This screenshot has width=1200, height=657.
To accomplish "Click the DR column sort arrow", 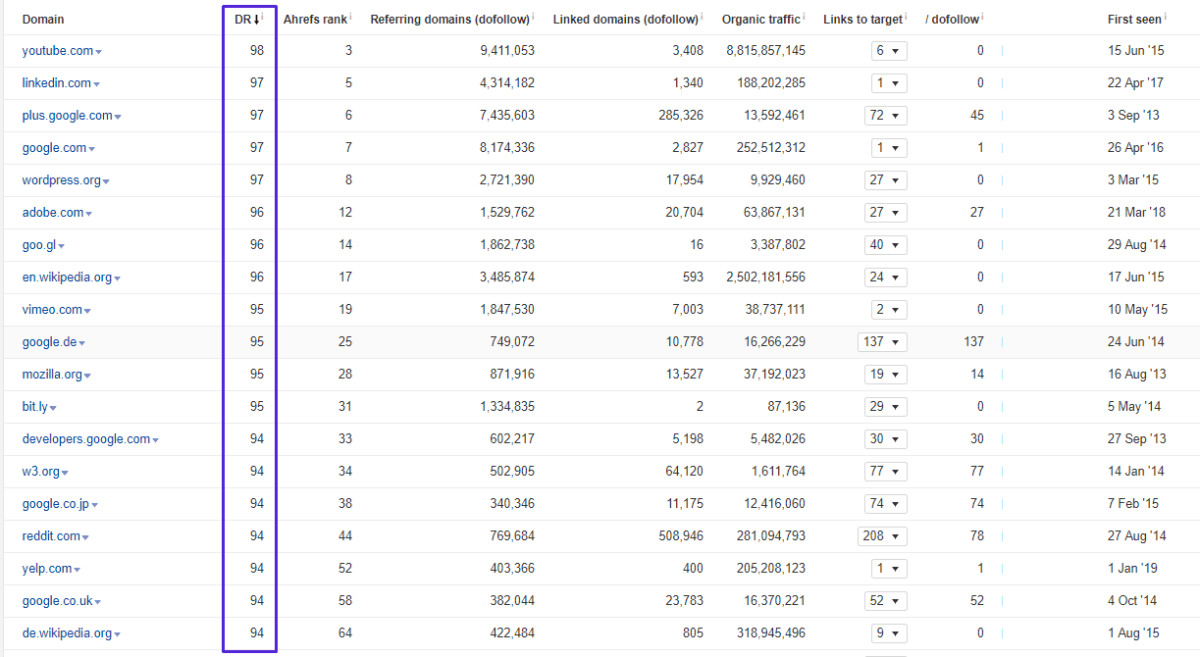I will point(257,19).
